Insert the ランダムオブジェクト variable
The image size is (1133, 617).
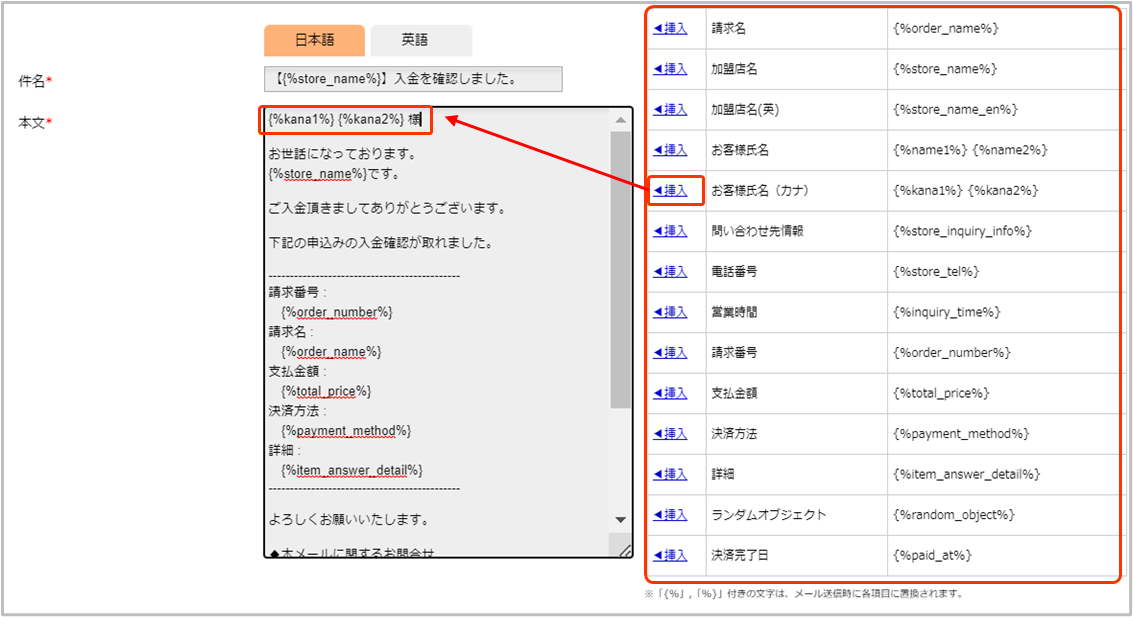click(670, 514)
